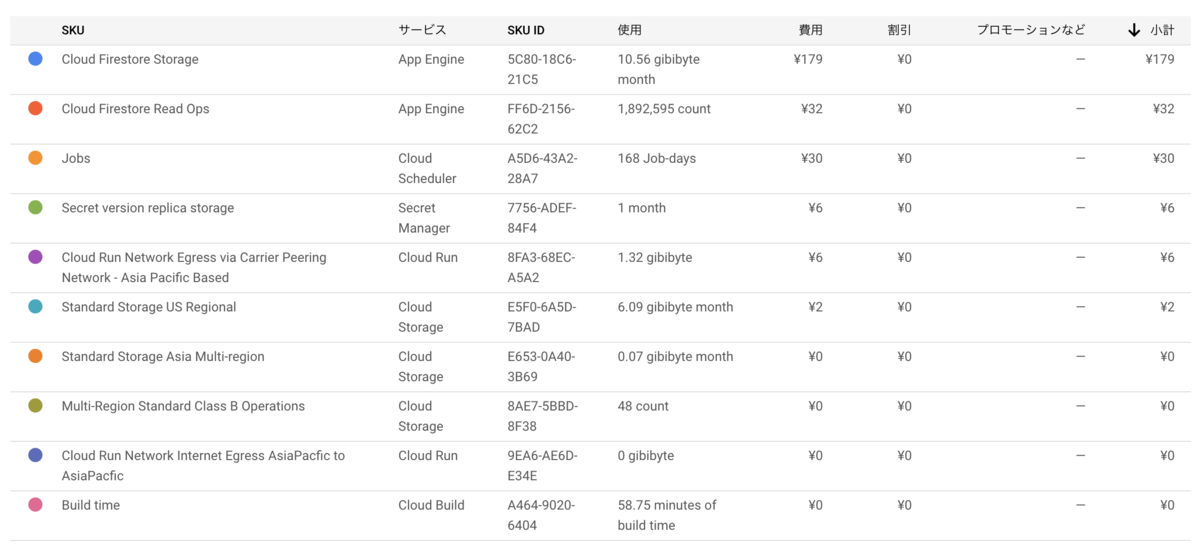
Task: Open the Cloud Firestore Storage SKU row
Action: [600, 69]
